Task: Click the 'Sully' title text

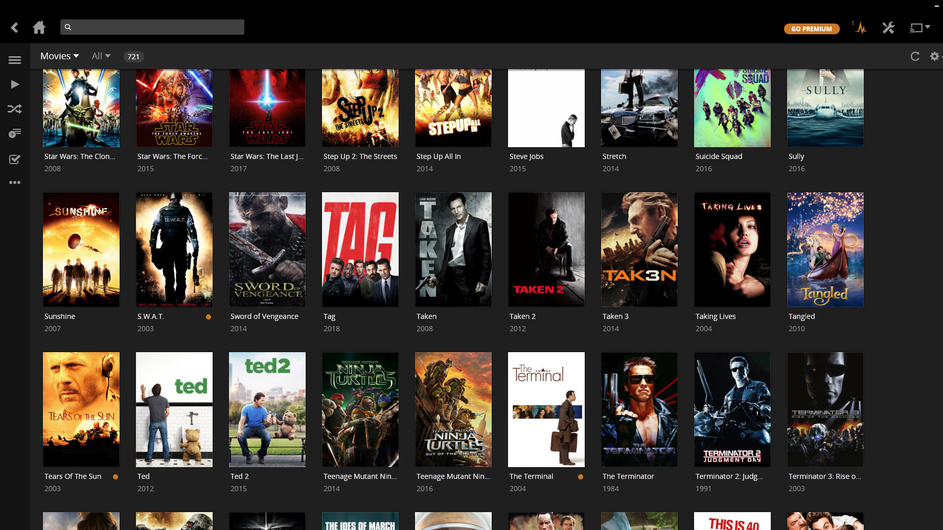Action: pyautogui.click(x=796, y=156)
